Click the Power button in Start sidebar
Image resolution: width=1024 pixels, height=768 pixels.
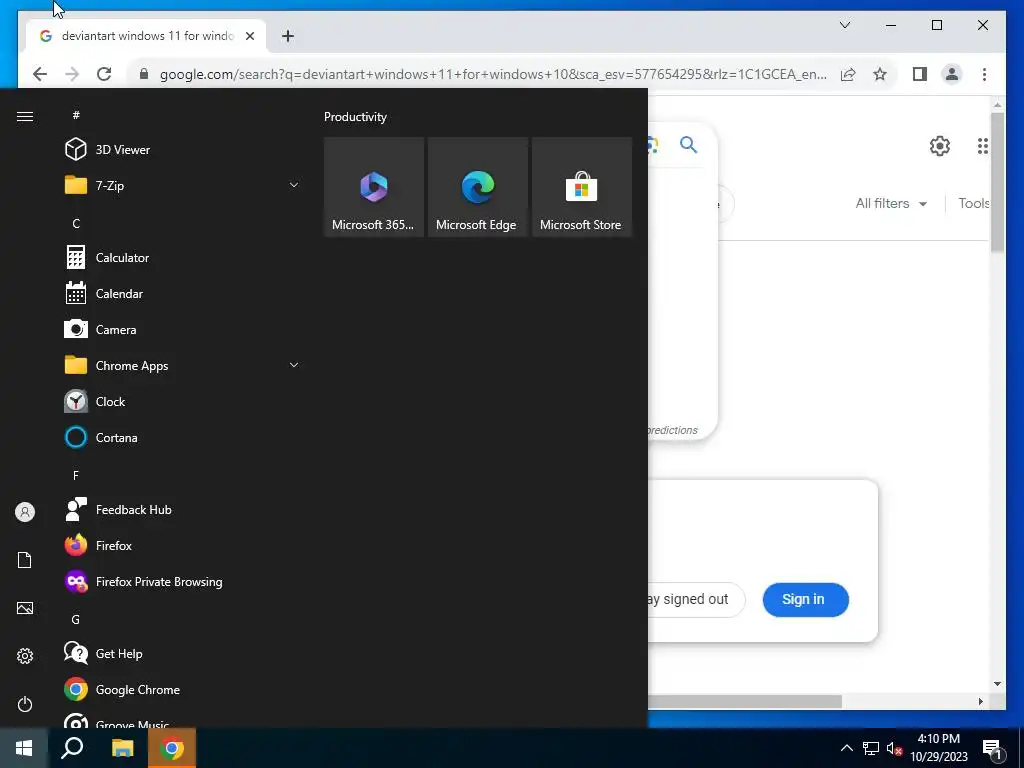point(25,704)
